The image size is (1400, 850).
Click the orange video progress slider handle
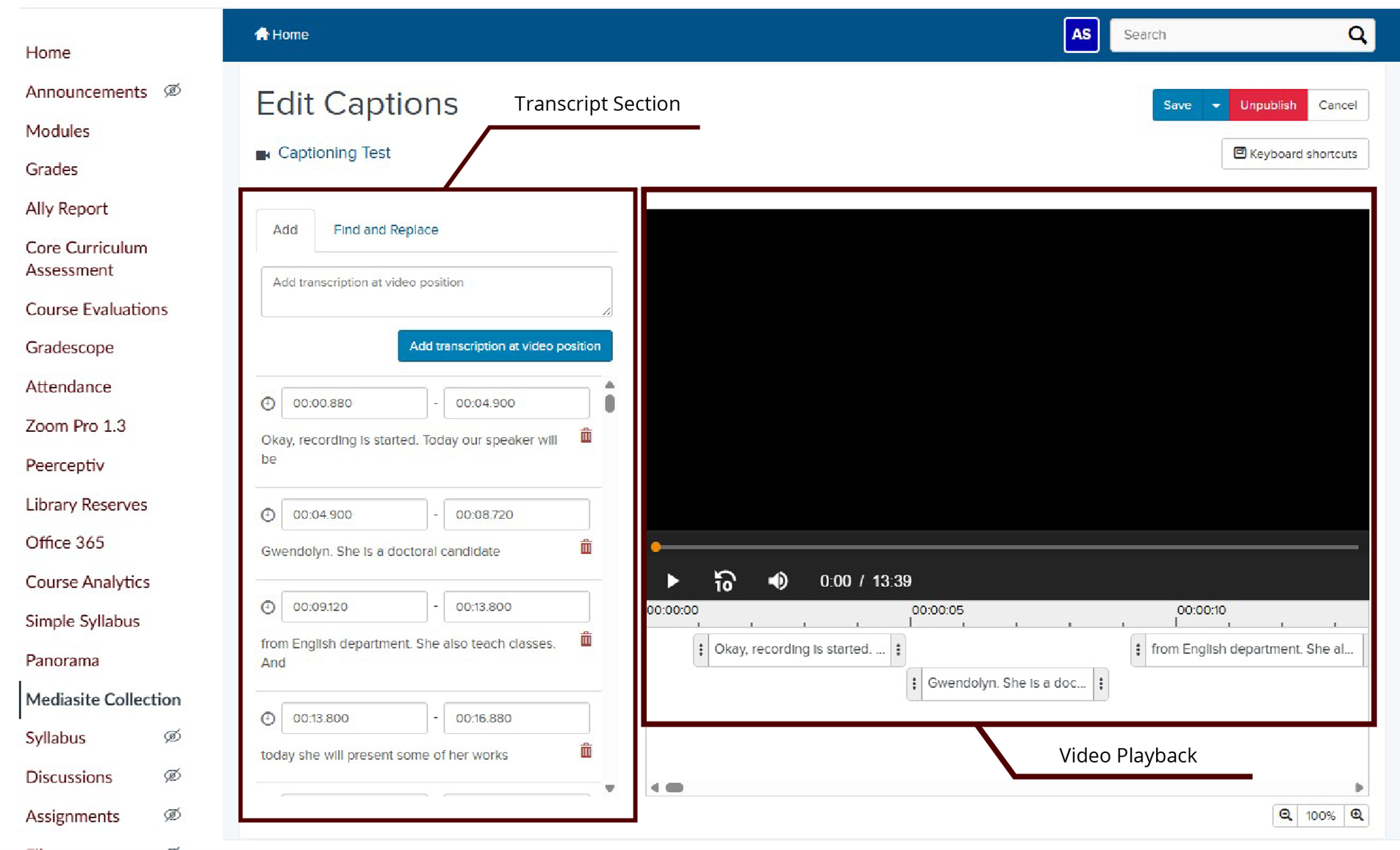point(656,547)
